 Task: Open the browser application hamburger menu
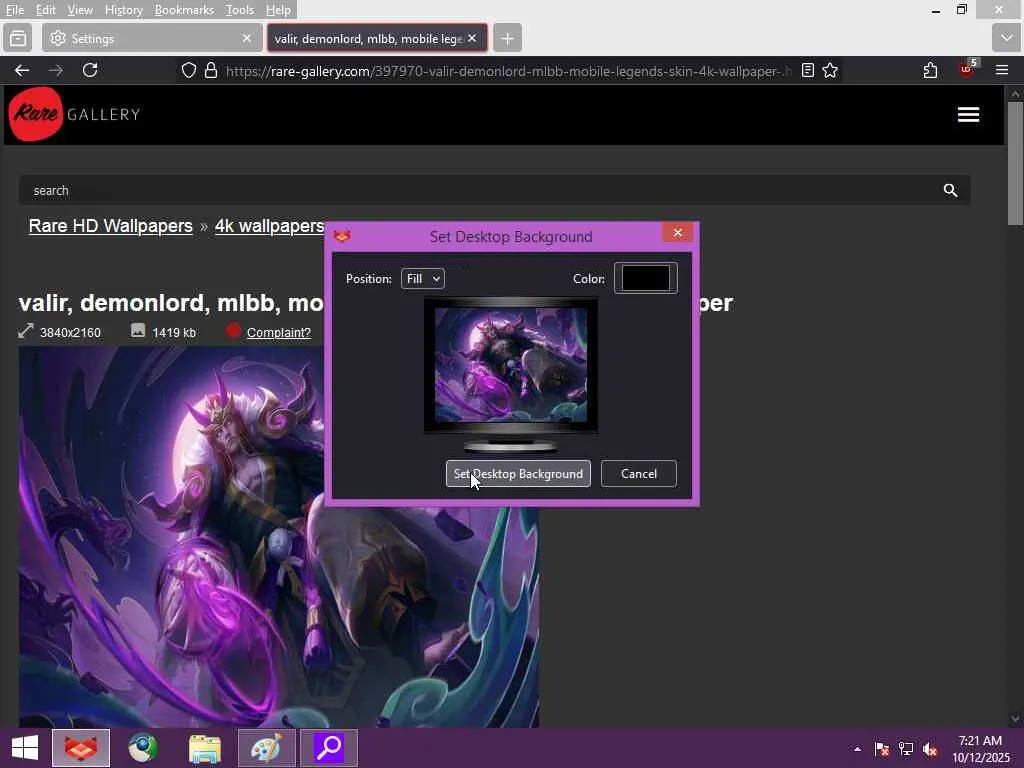coord(1002,70)
